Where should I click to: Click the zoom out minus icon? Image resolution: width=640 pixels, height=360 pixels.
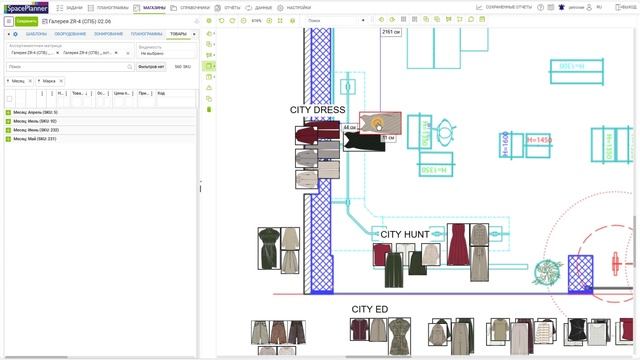point(243,20)
